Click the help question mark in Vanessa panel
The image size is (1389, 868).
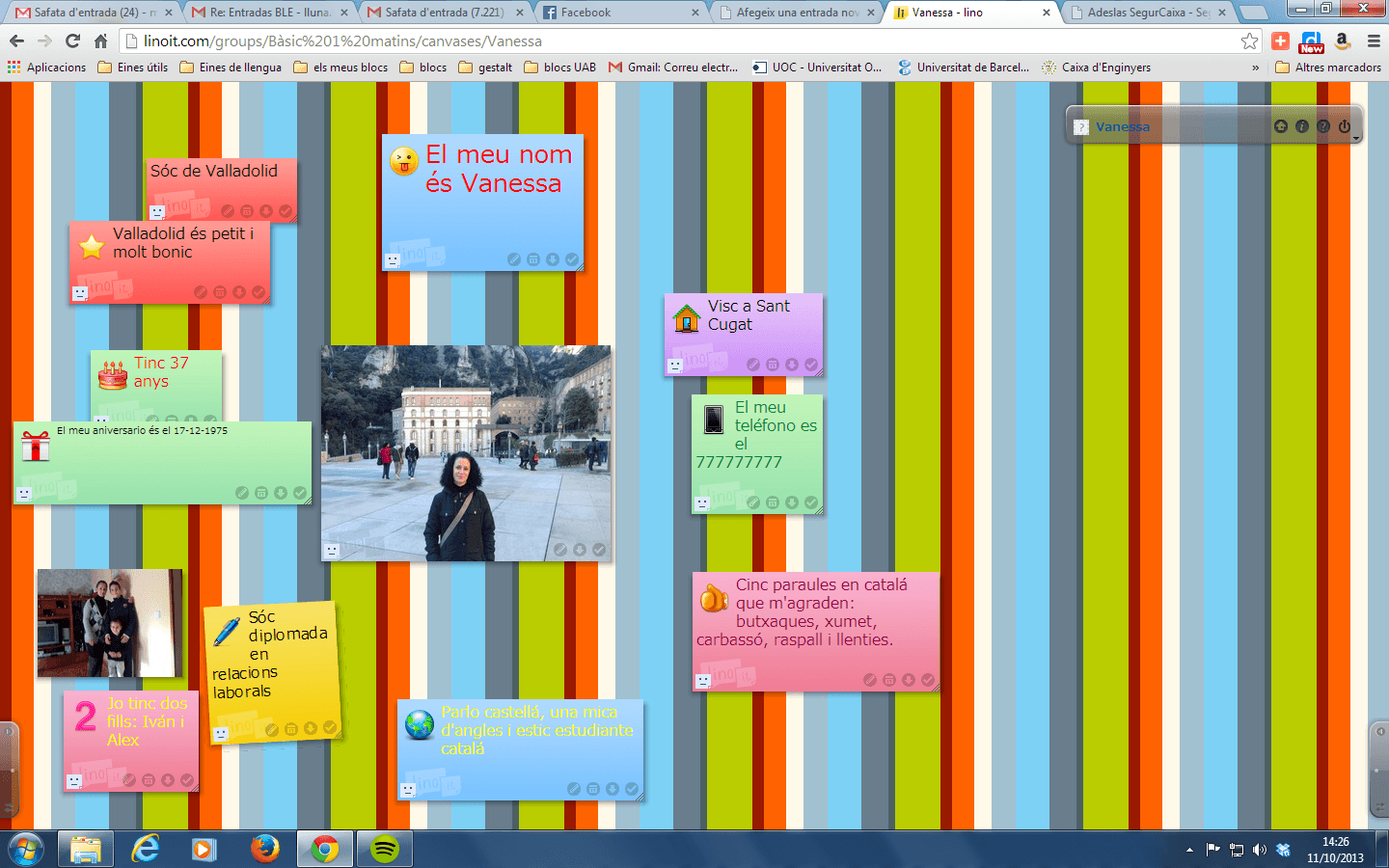(1323, 126)
